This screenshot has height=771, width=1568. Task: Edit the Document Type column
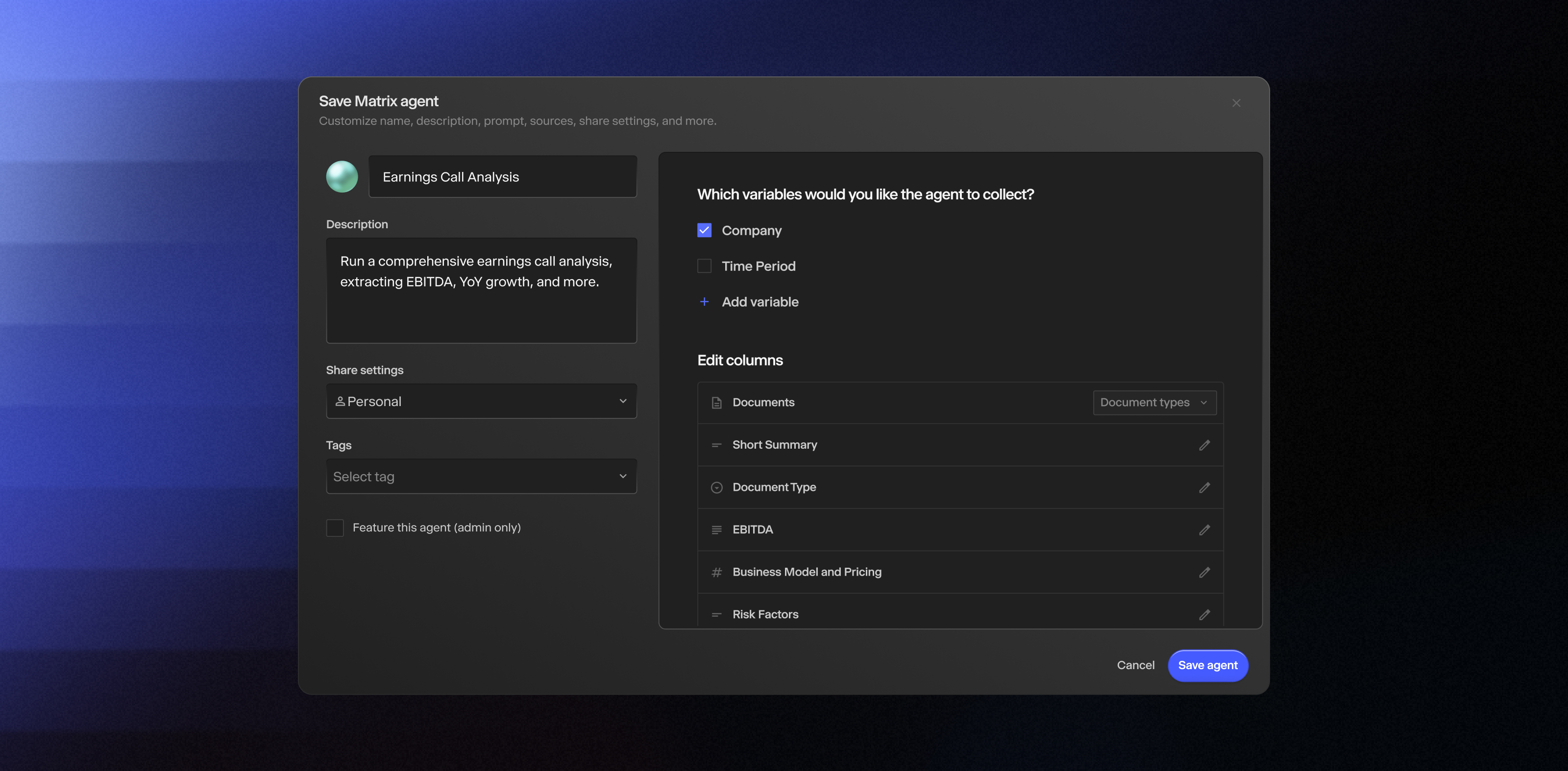(x=1204, y=487)
